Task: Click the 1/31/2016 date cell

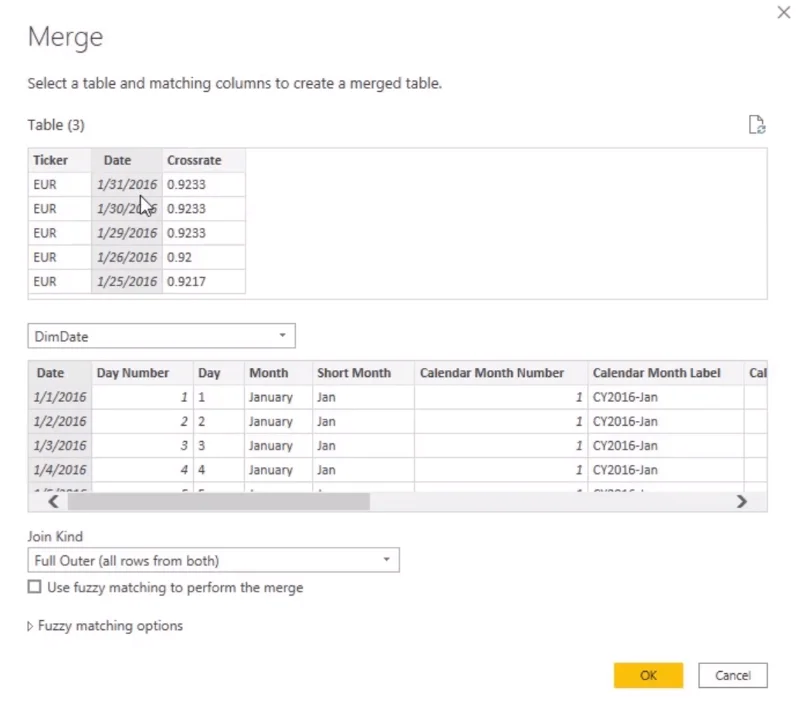Action: (127, 184)
